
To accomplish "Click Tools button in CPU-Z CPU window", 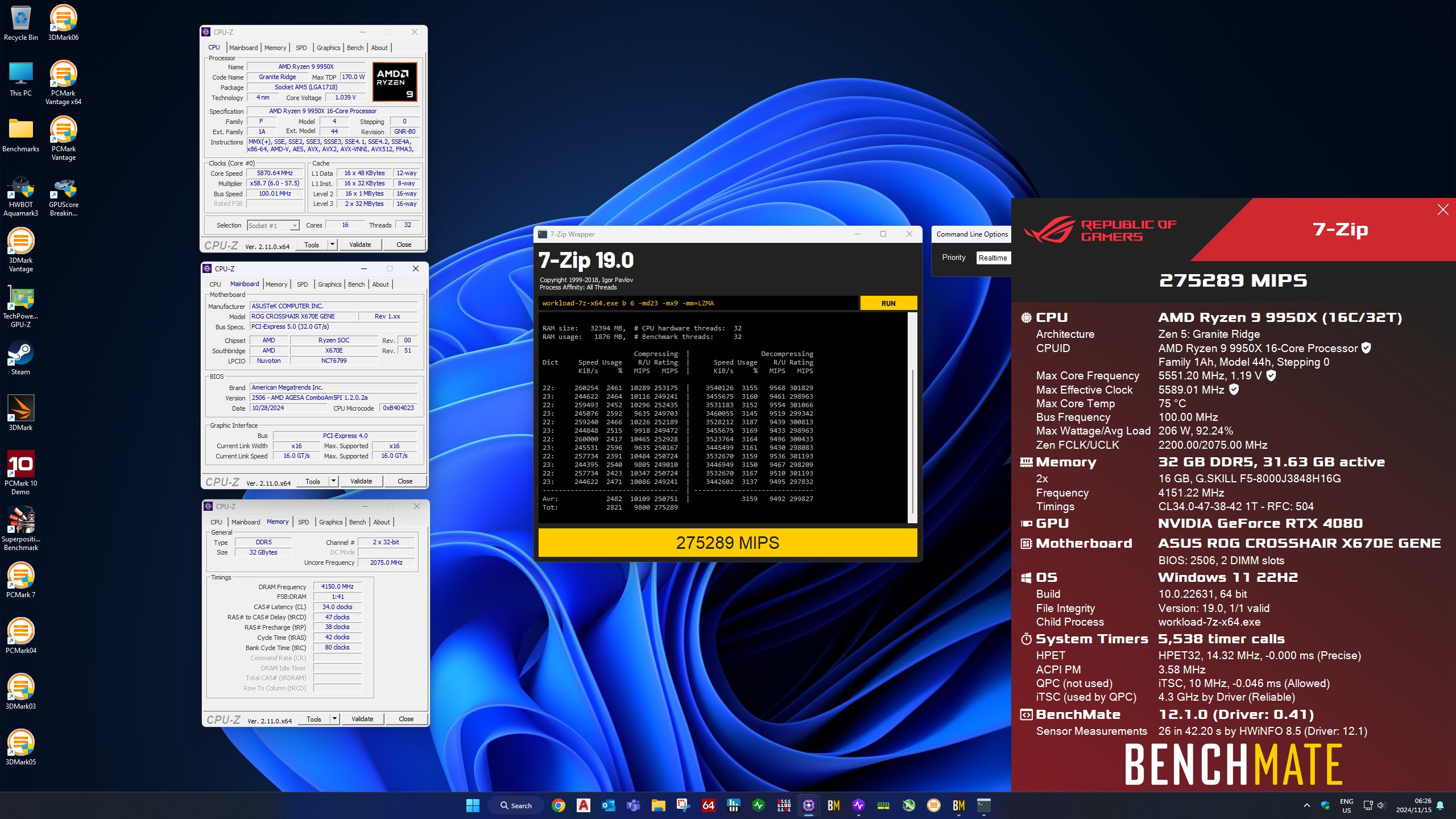I will pos(312,245).
